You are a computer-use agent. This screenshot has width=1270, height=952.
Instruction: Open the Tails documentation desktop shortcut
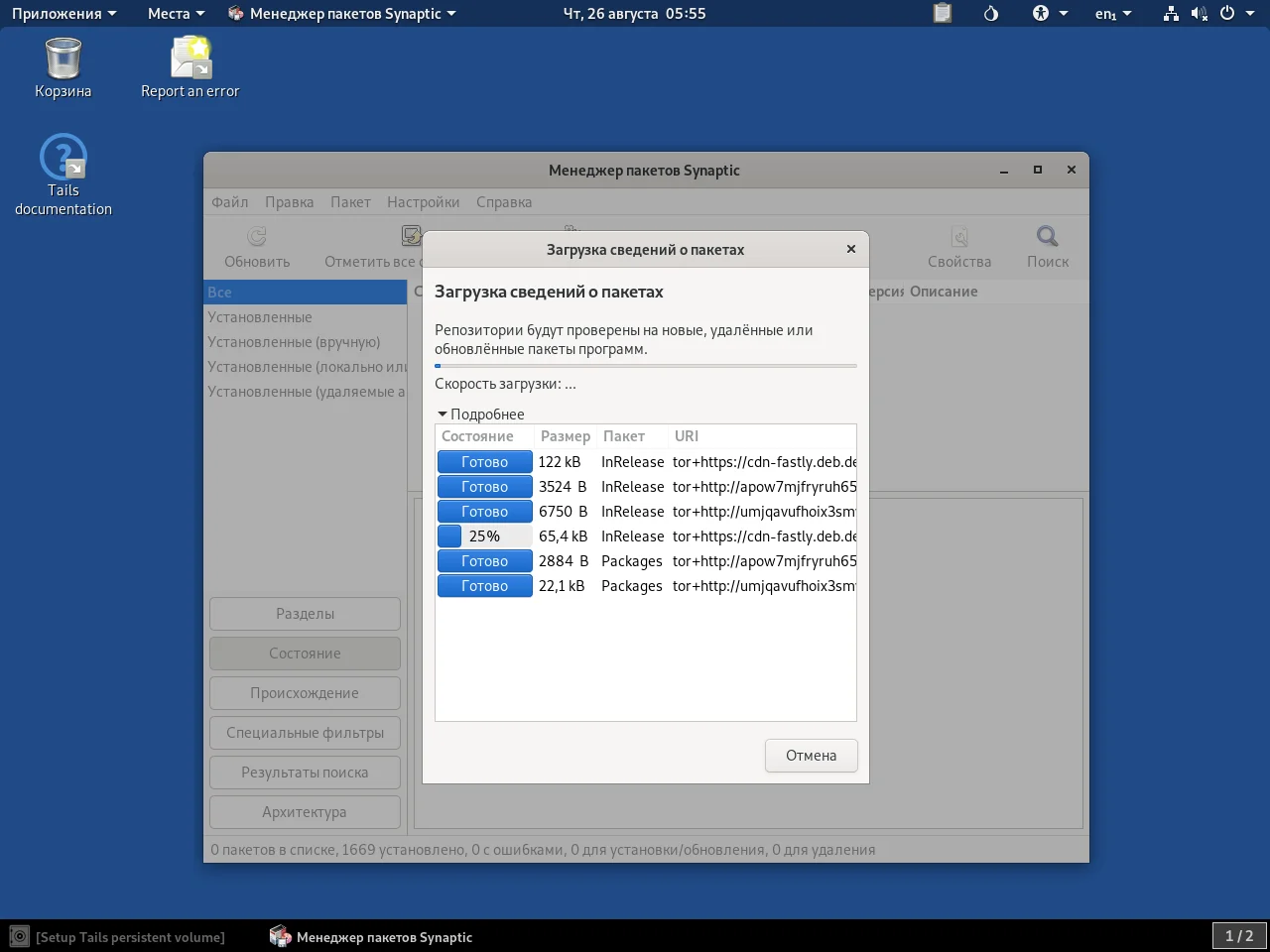[63, 157]
